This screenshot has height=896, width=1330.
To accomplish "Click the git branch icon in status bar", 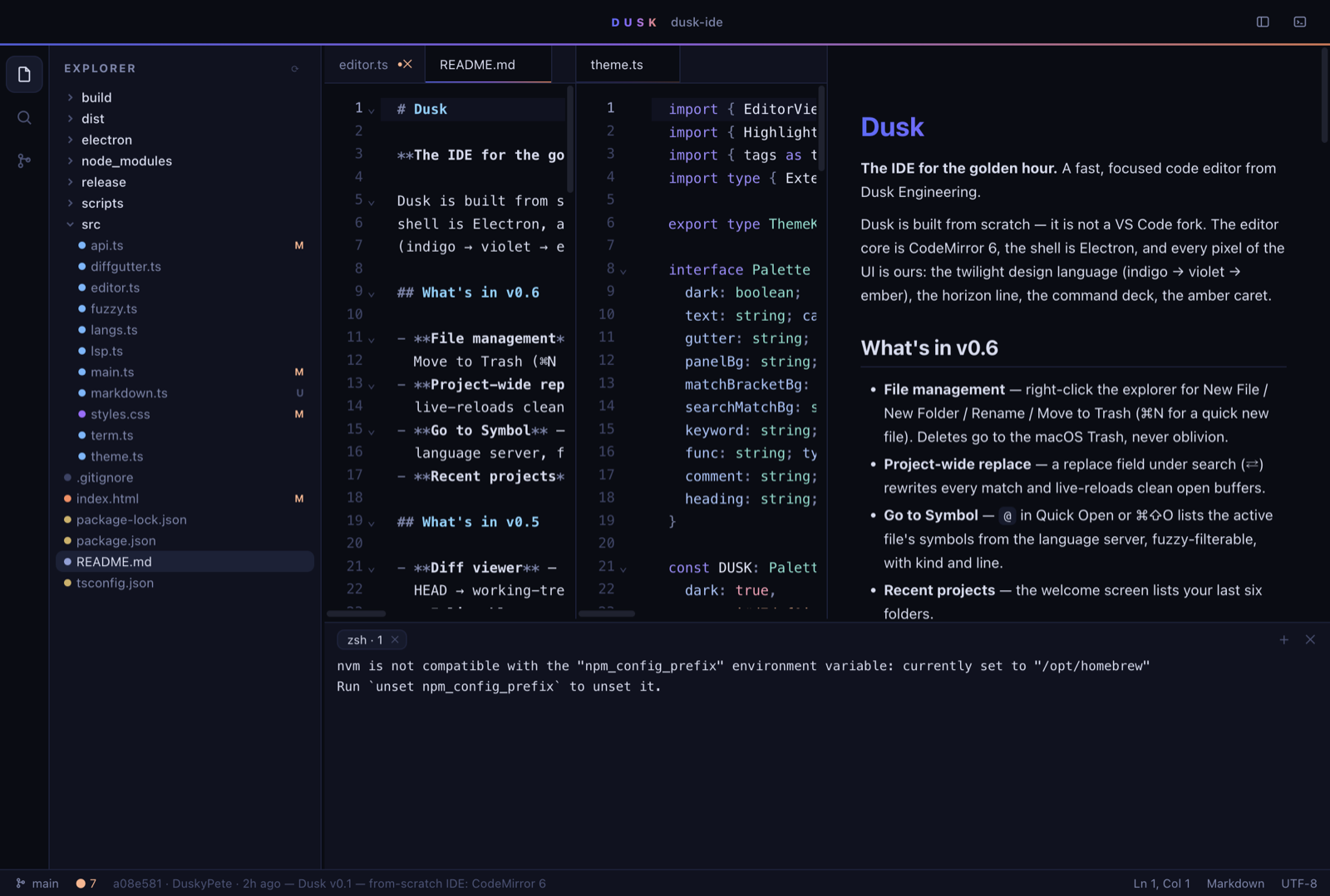I will 21,884.
